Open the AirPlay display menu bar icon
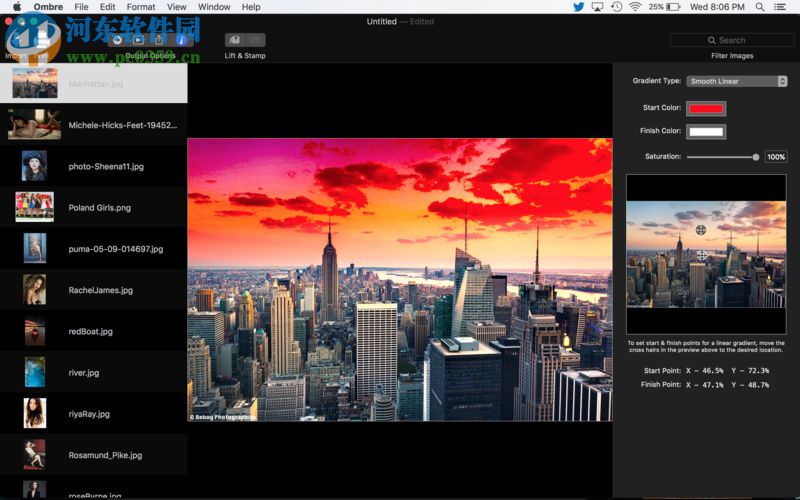 click(x=597, y=7)
